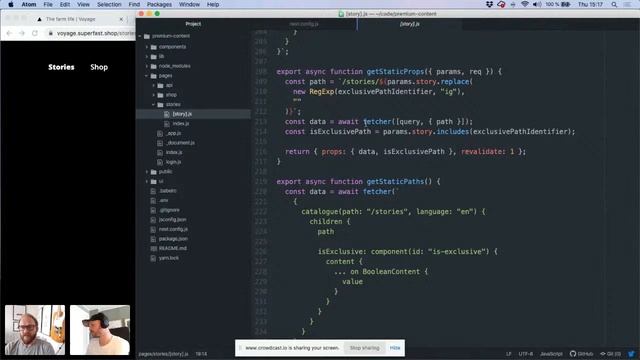Viewport: 640px width, 360px height.
Task: Switch to the next.config.js editor tab
Action: tap(304, 24)
